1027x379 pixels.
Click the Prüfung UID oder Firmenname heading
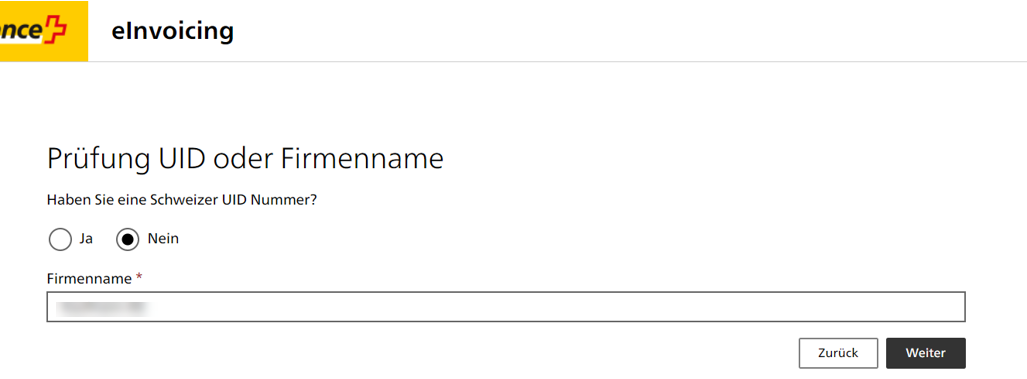[246, 159]
